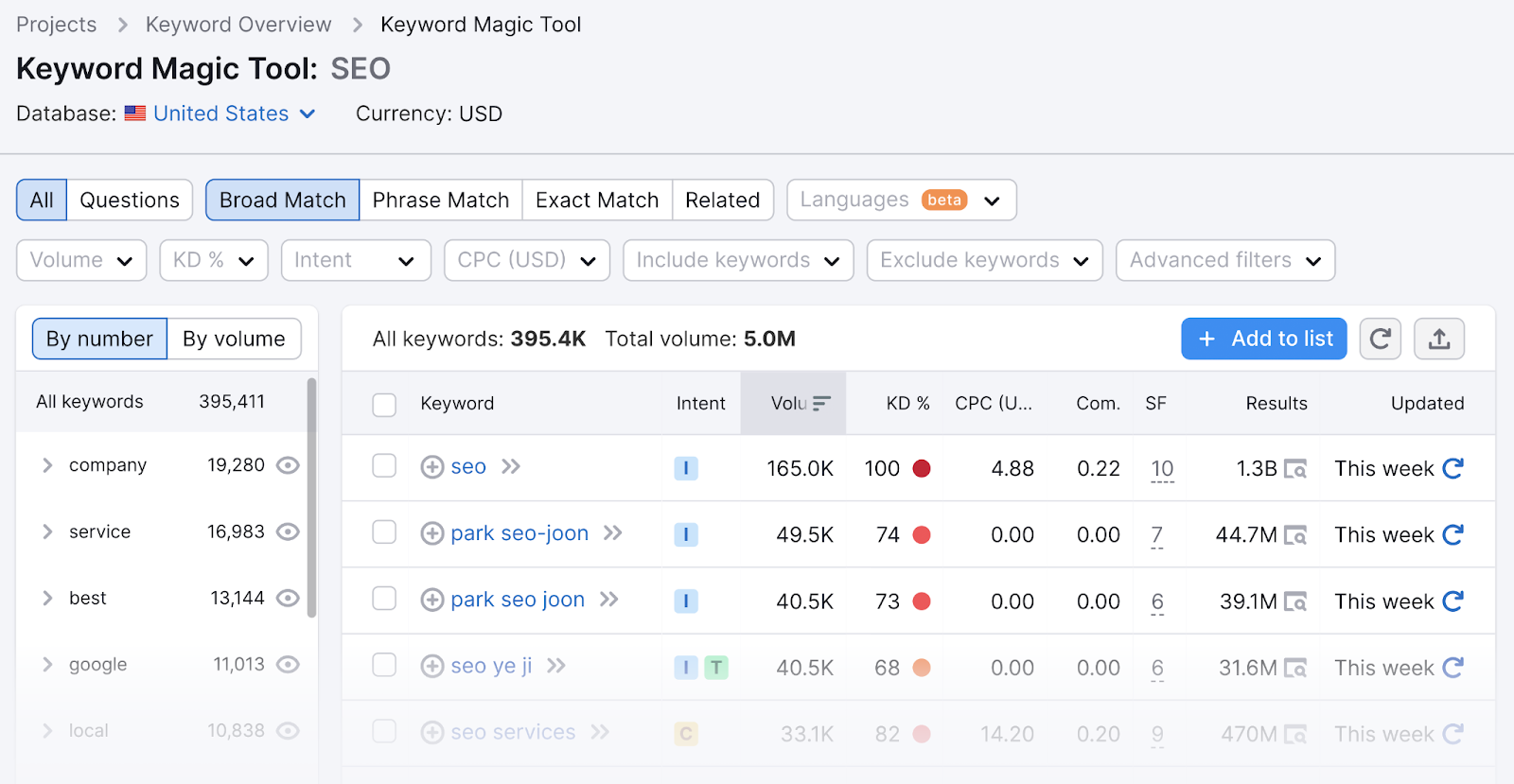Open the 'seo ye ji' keyword link
The image size is (1514, 784).
[491, 666]
